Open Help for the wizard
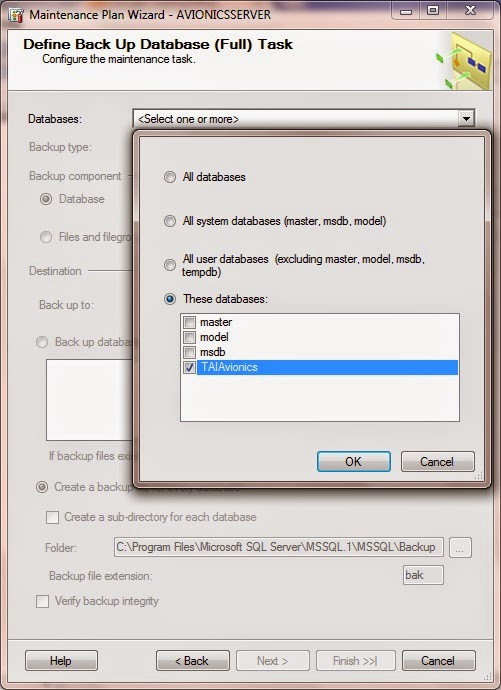Screen dimensions: 501x690 (x=61, y=661)
